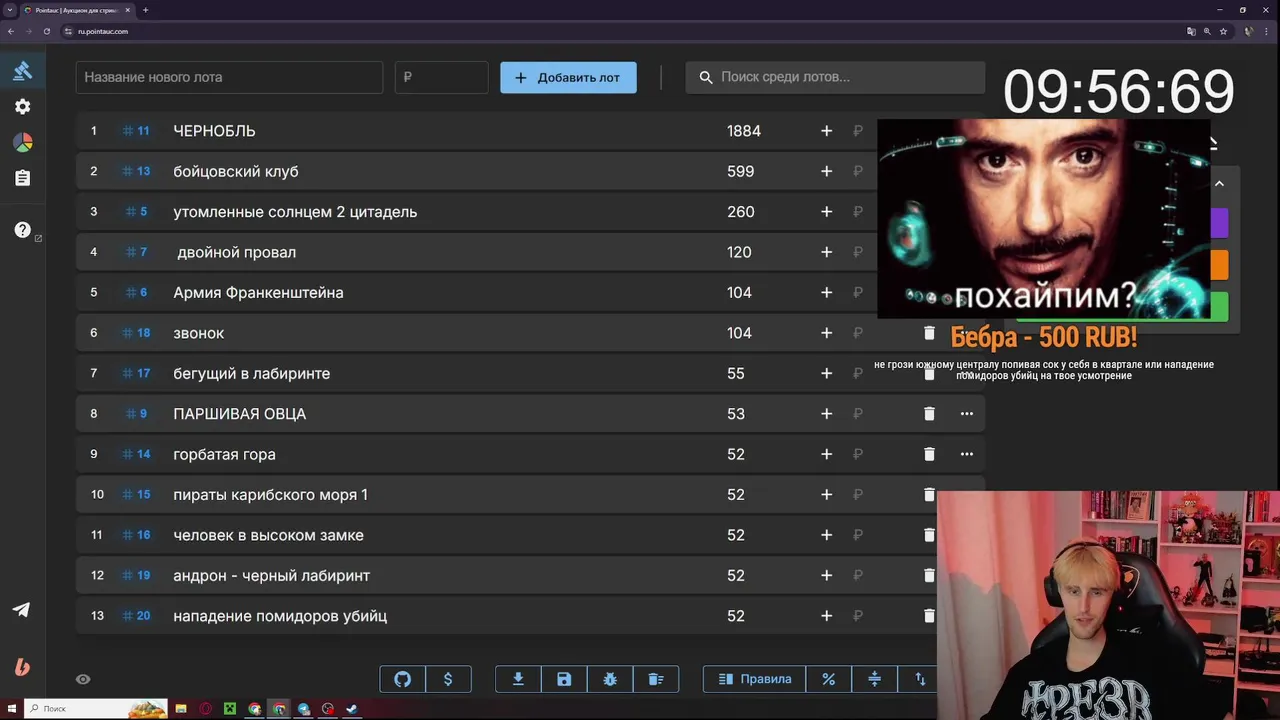
Task: Open the GitHub icon button
Action: [x=402, y=679]
